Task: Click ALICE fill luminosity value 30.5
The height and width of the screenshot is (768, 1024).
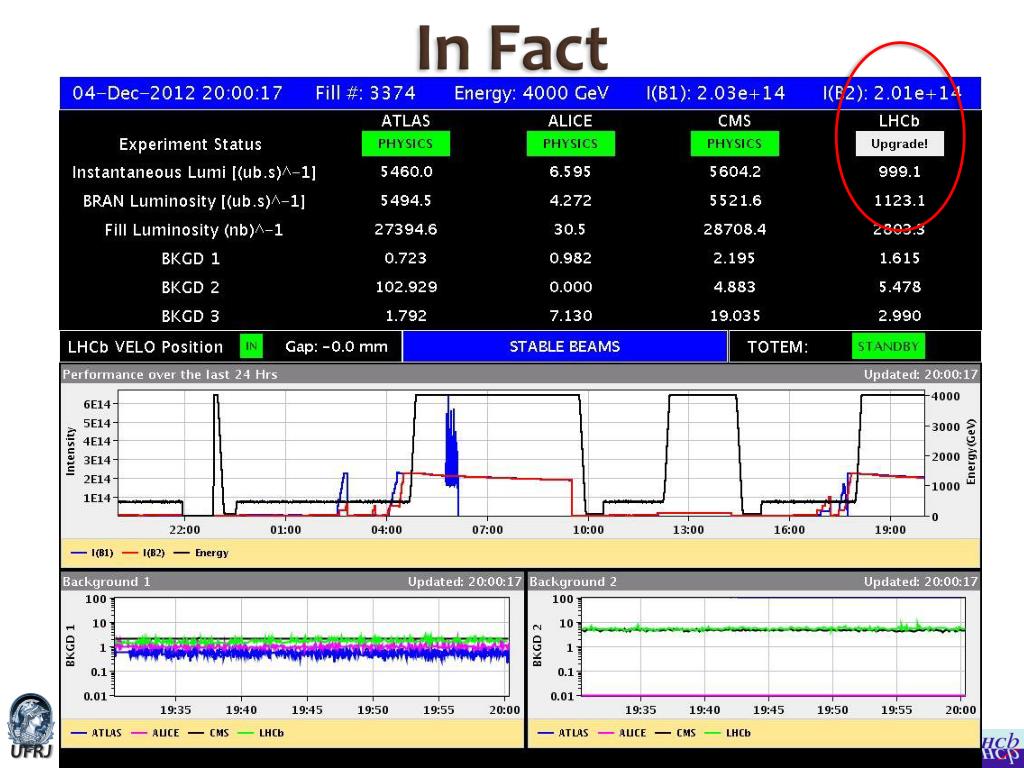Action: (570, 229)
